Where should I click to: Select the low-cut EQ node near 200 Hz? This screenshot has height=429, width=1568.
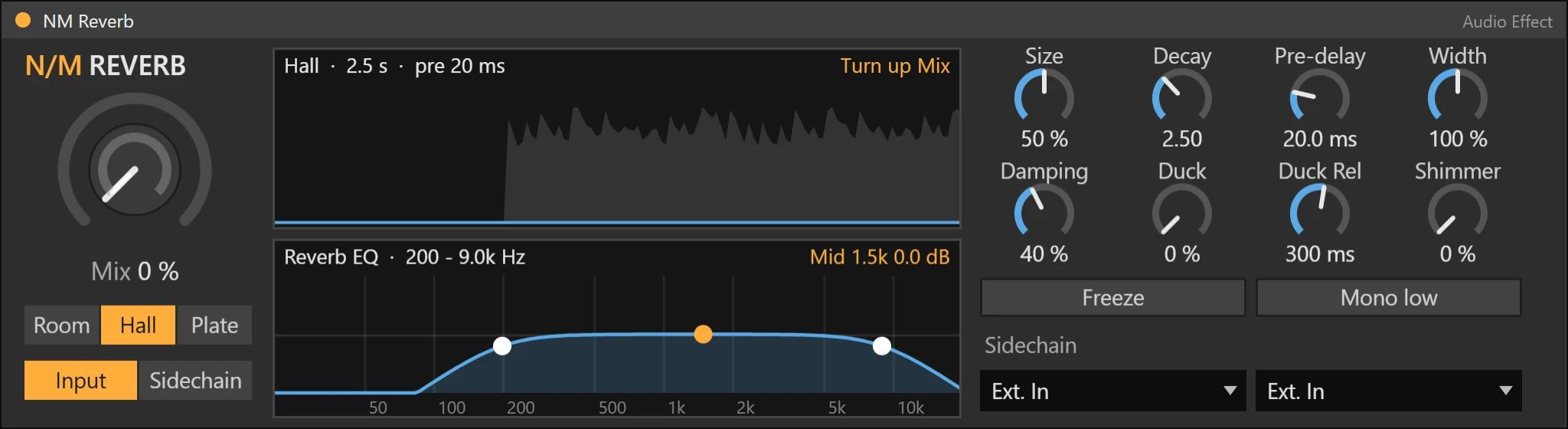502,345
